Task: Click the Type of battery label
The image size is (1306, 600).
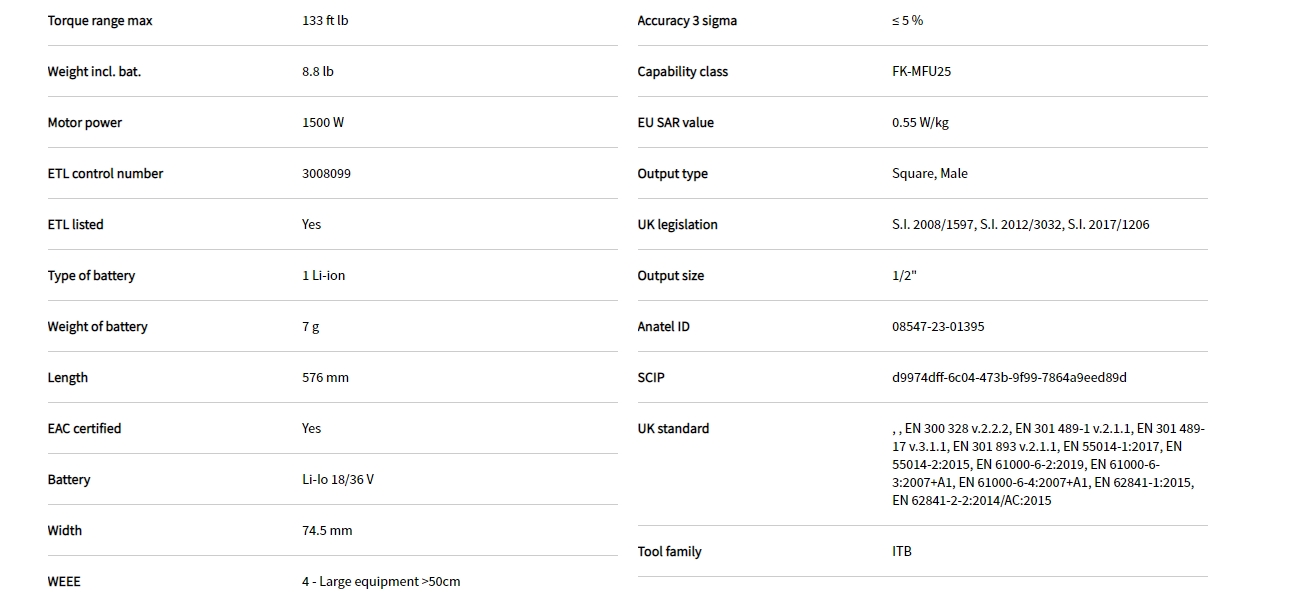Action: (91, 276)
